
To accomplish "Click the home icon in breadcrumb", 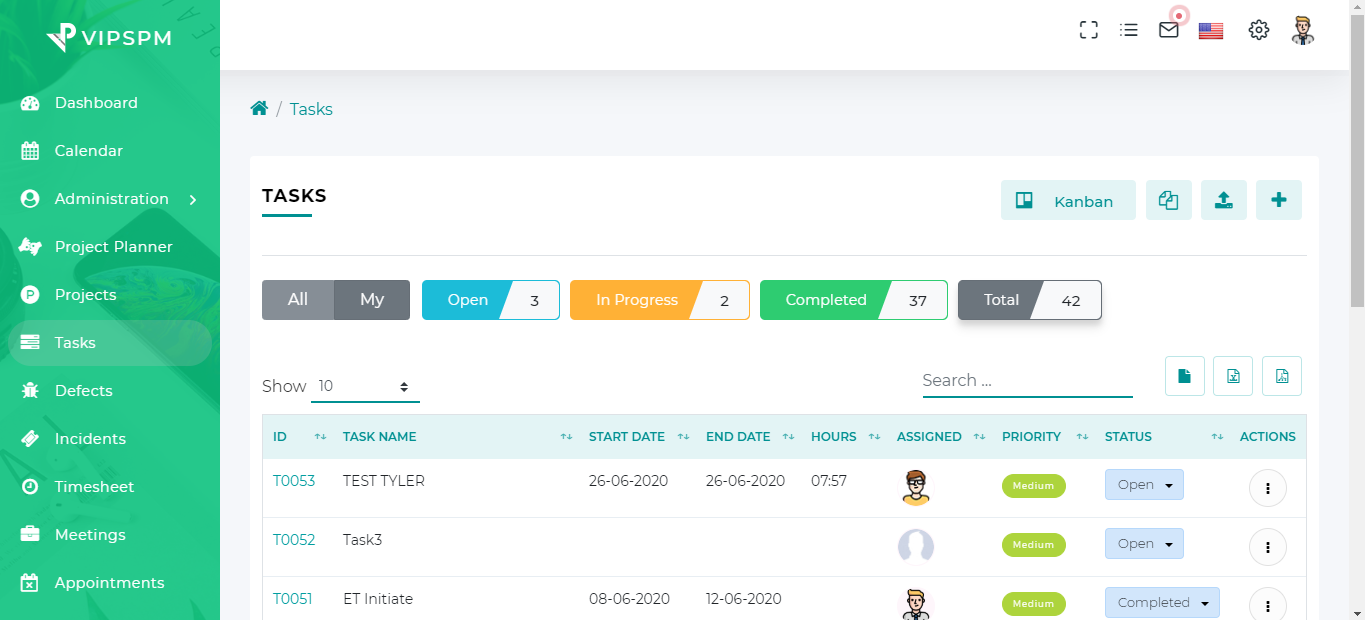I will (259, 109).
